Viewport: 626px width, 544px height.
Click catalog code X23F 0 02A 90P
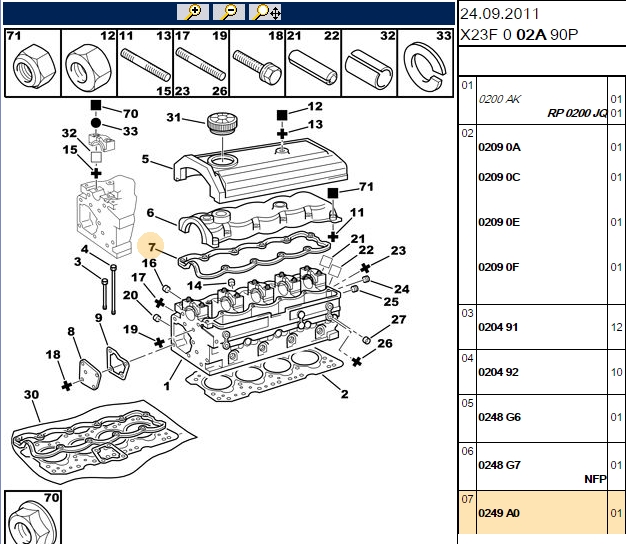pyautogui.click(x=519, y=35)
